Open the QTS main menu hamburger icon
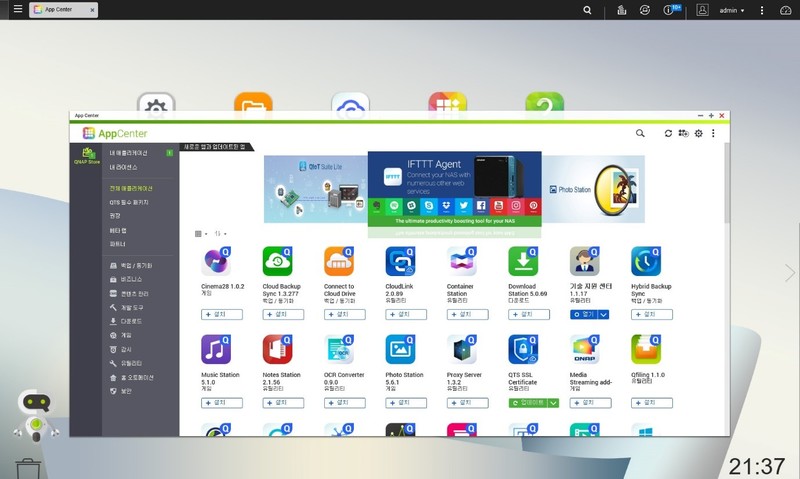800x479 pixels. pyautogui.click(x=18, y=9)
